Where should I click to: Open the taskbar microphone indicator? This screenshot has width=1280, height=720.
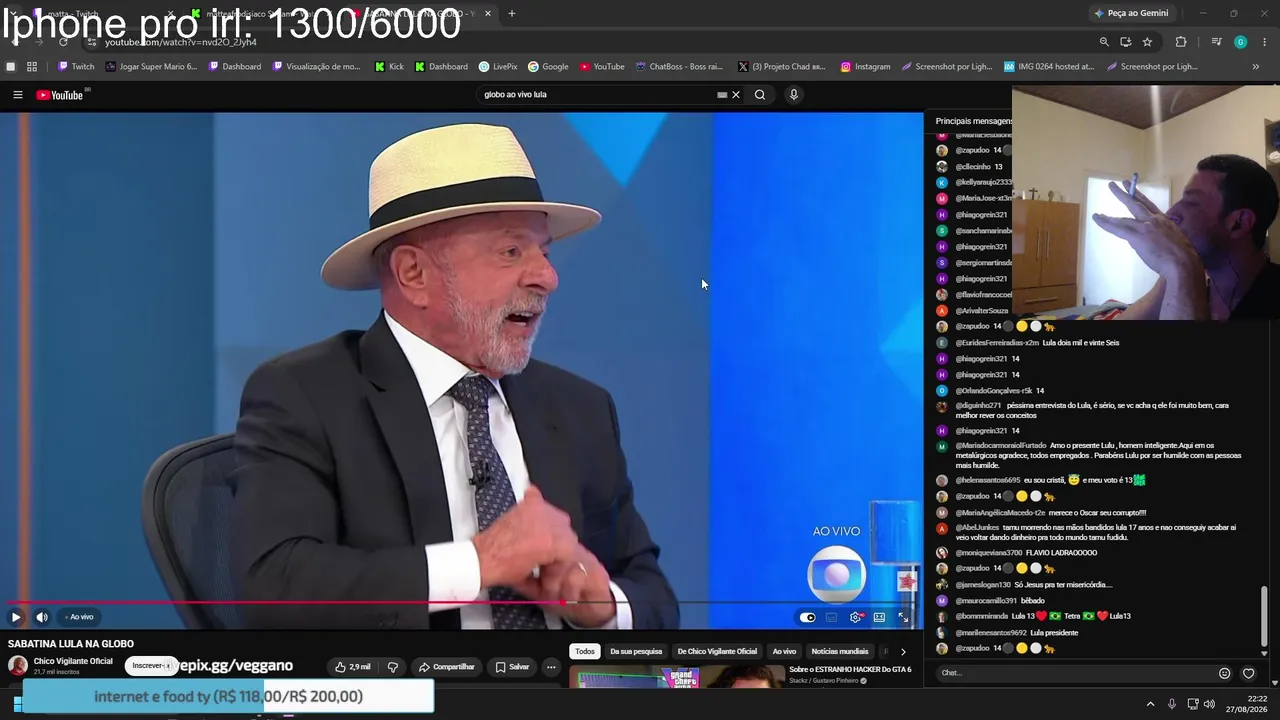point(1172,704)
